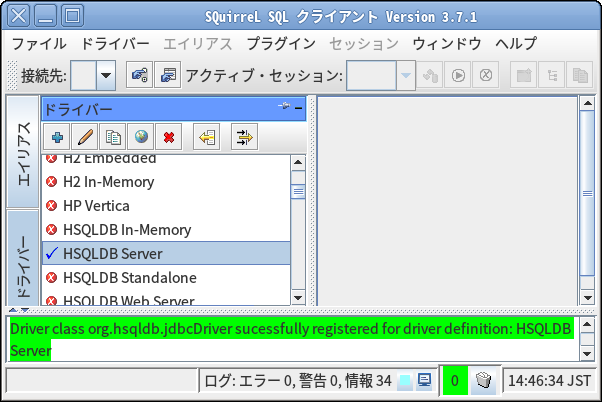Click the copy driver icon
The height and width of the screenshot is (402, 602).
113,137
